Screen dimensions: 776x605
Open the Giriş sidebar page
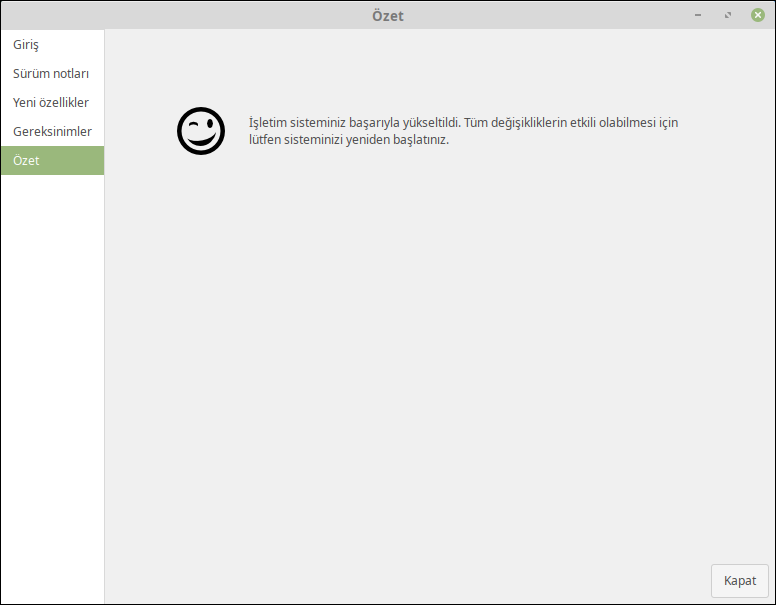coord(52,45)
